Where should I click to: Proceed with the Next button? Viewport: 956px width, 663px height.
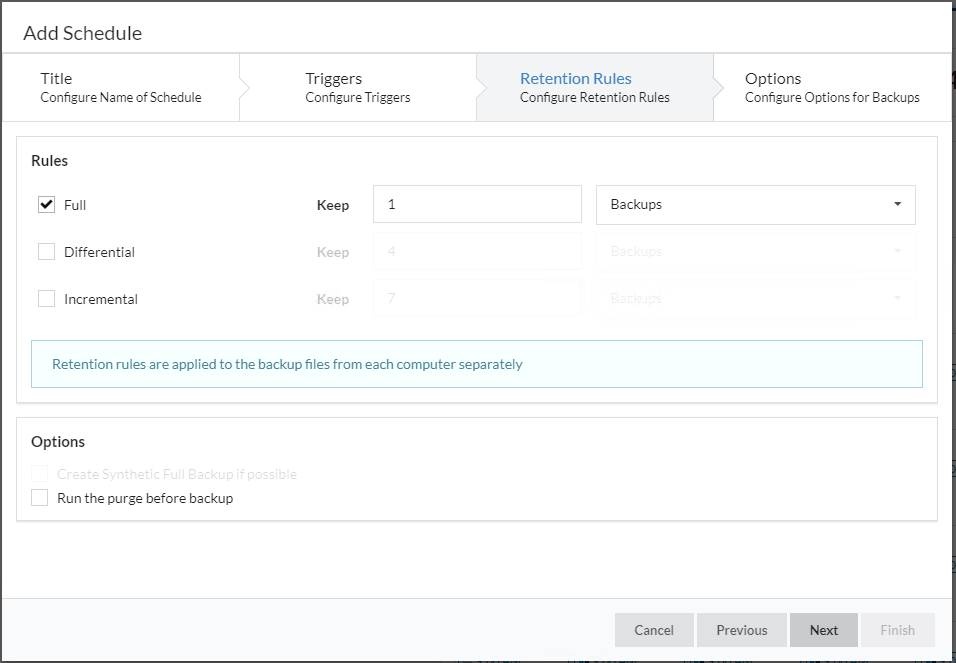(823, 630)
